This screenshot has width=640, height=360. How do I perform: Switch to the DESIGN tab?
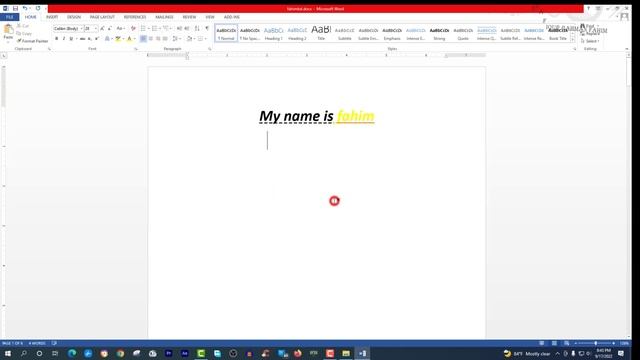click(74, 17)
